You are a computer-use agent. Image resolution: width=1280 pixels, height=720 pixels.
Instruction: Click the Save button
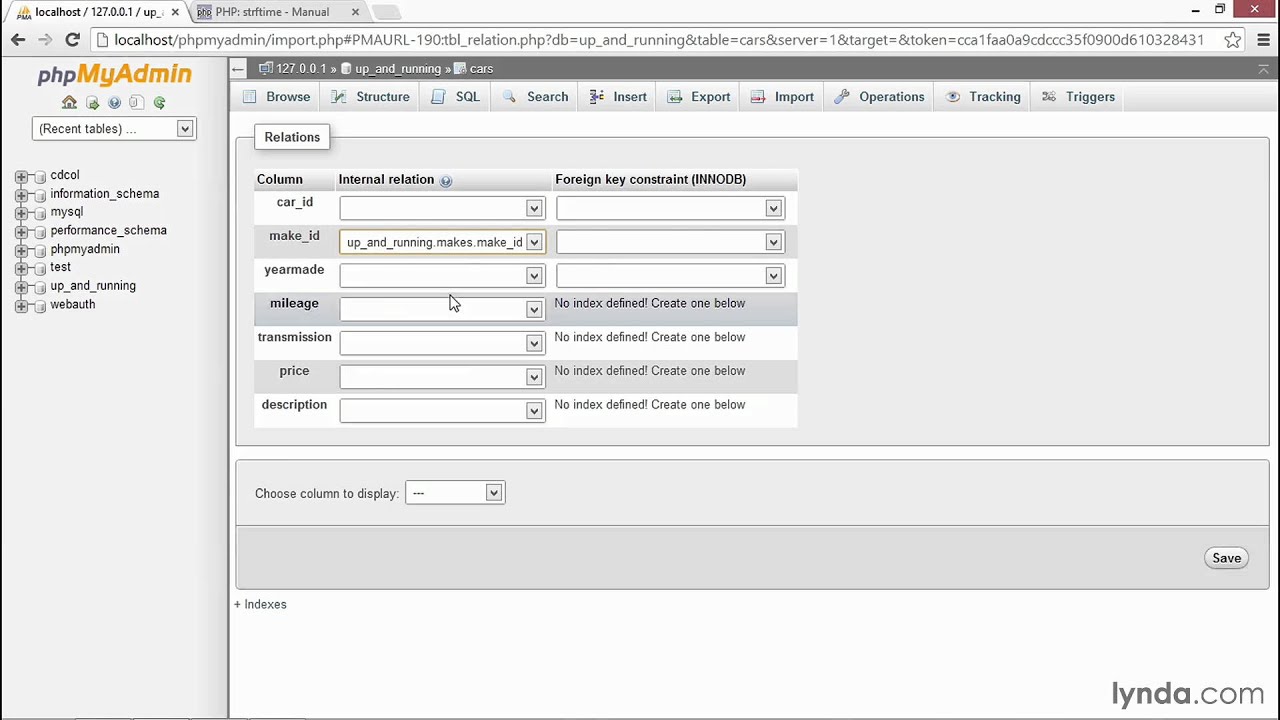1226,558
